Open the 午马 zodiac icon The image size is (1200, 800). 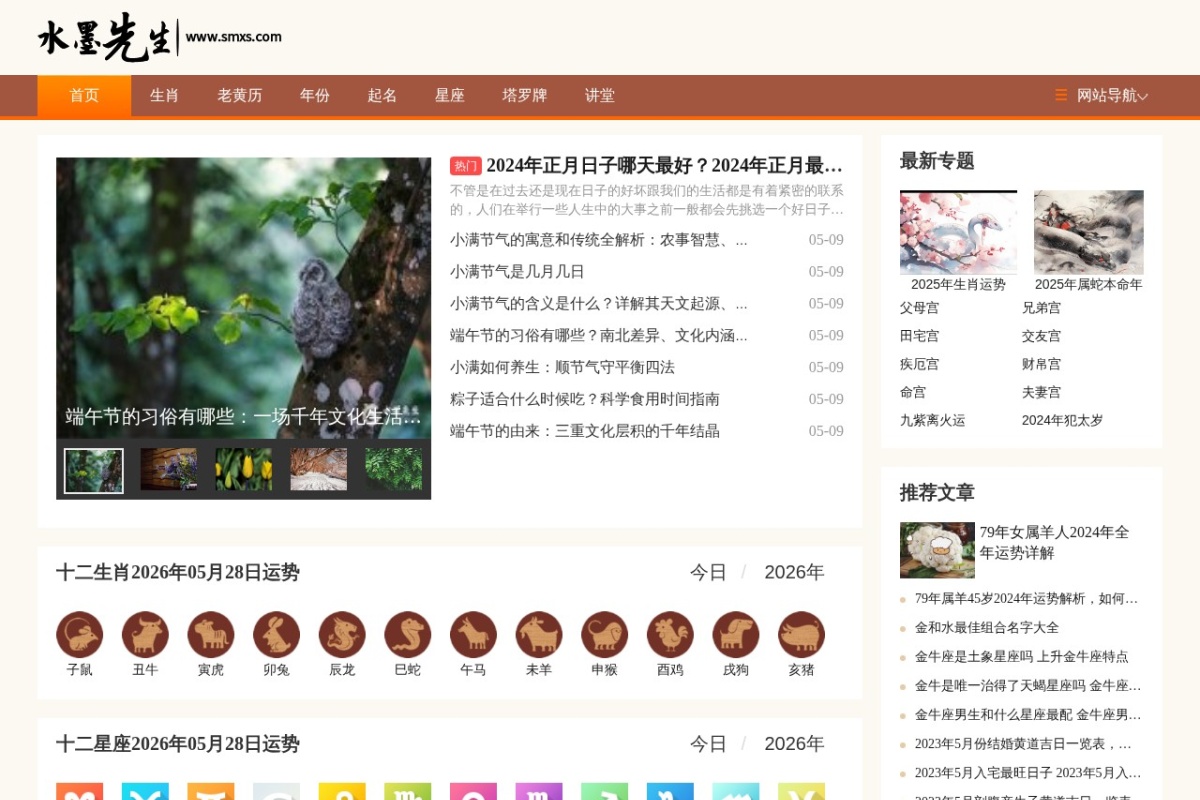click(x=474, y=635)
